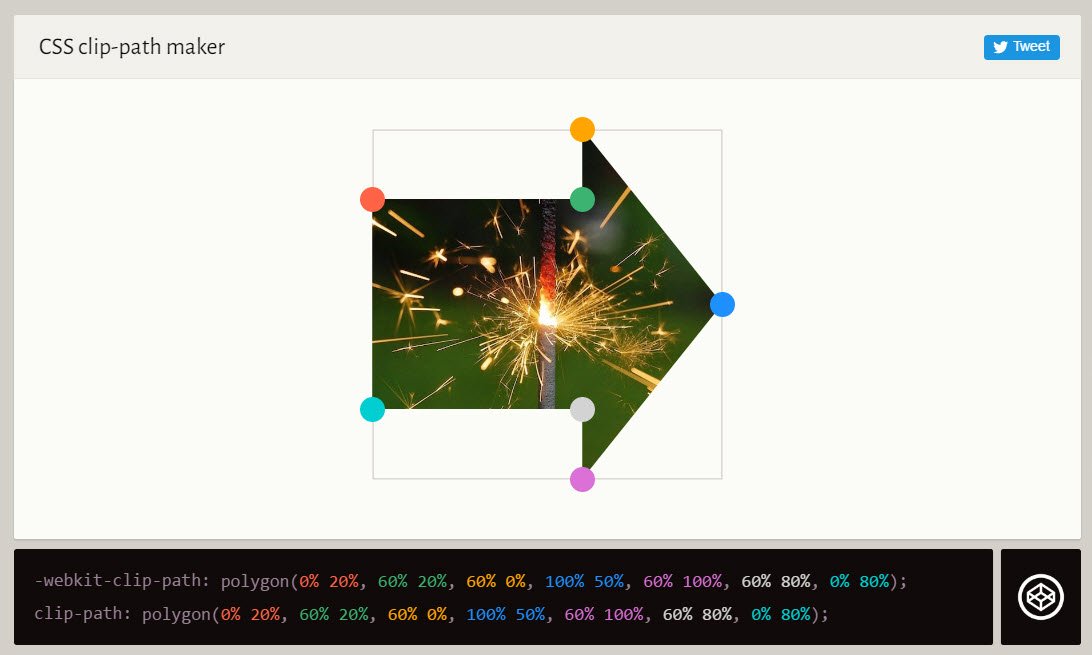The height and width of the screenshot is (655, 1092).
Task: Click the red left-edge vertex handle
Action: 372,199
